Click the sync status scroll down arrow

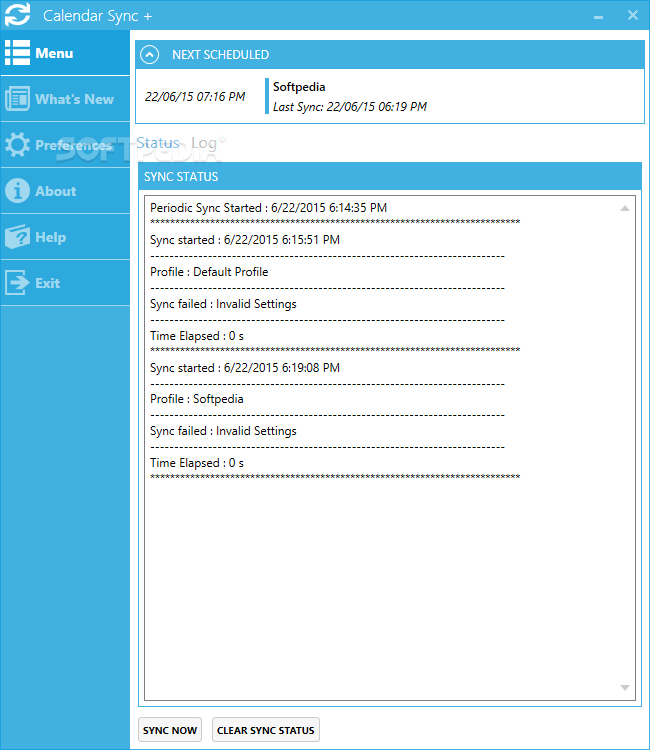(625, 687)
